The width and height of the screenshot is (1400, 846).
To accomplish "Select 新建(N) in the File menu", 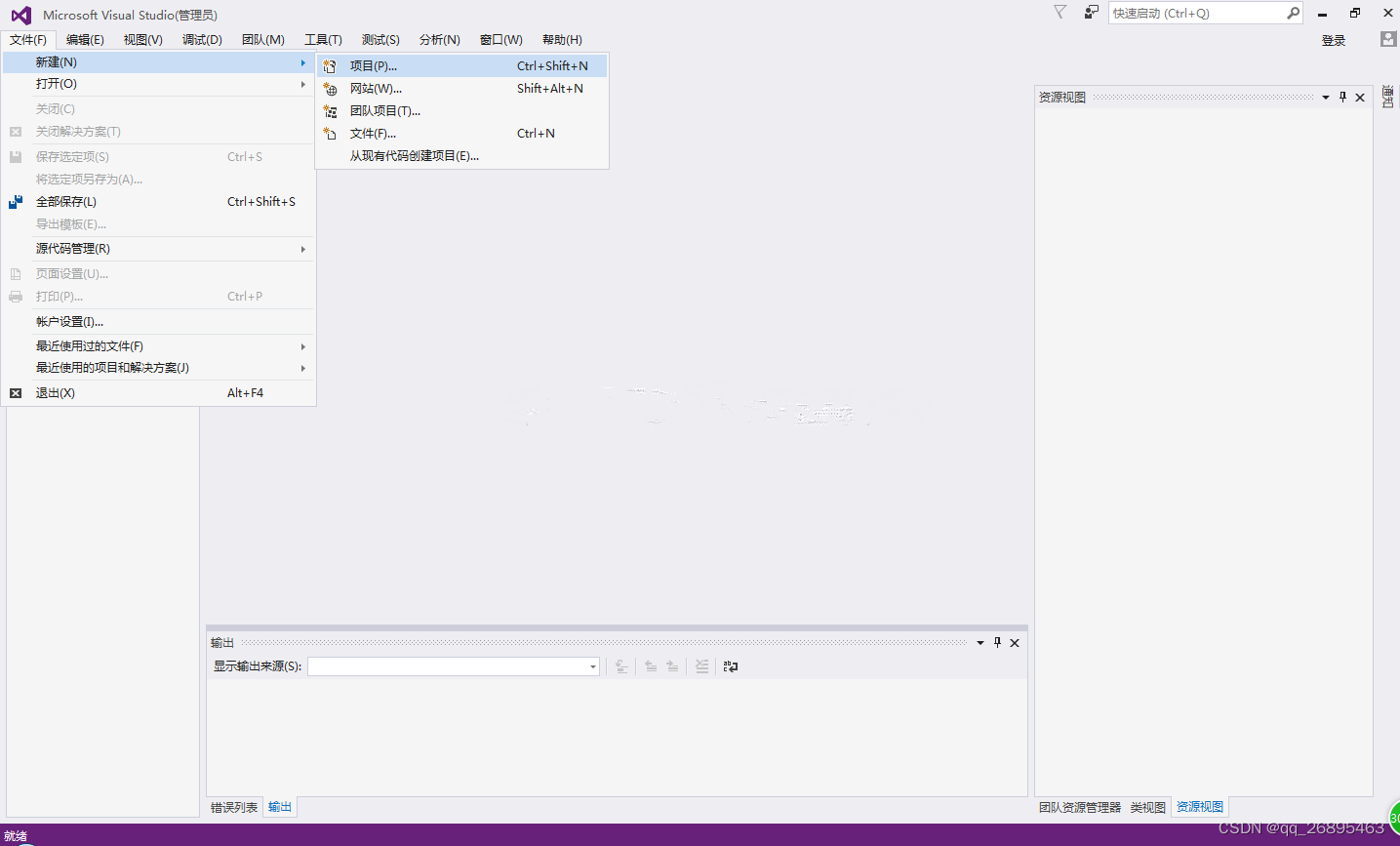I will [159, 62].
